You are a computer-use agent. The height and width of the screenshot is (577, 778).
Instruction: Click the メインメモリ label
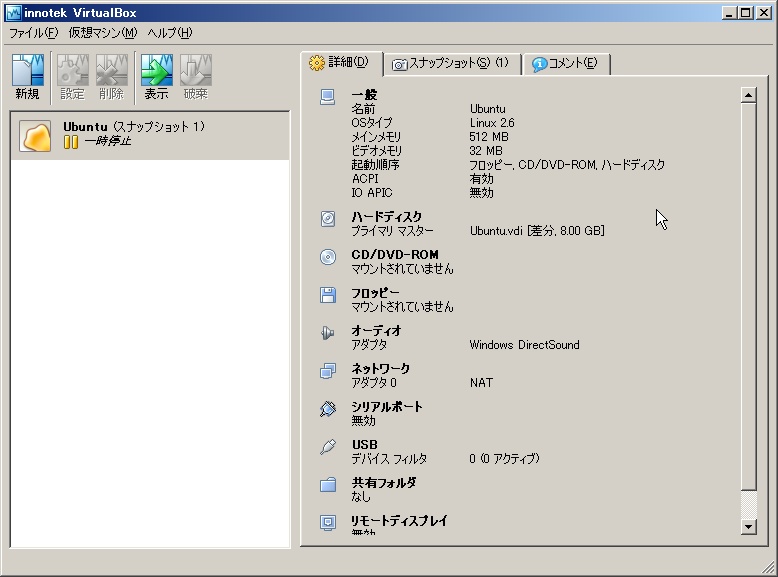click(x=376, y=136)
